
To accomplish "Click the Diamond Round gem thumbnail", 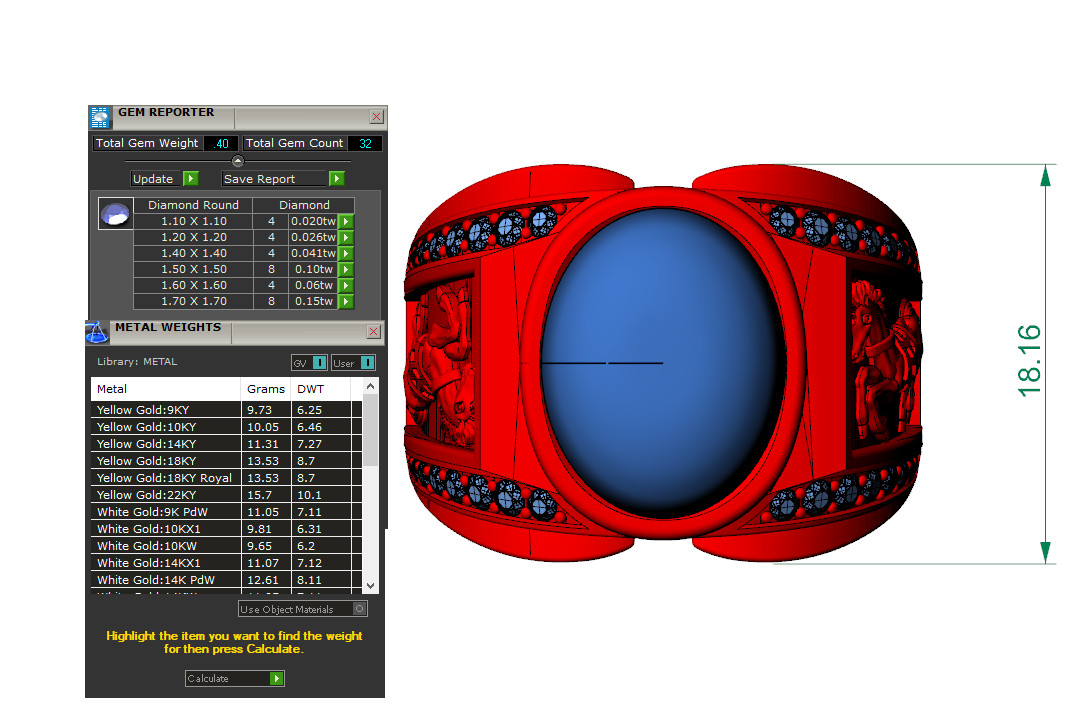I will pyautogui.click(x=115, y=215).
